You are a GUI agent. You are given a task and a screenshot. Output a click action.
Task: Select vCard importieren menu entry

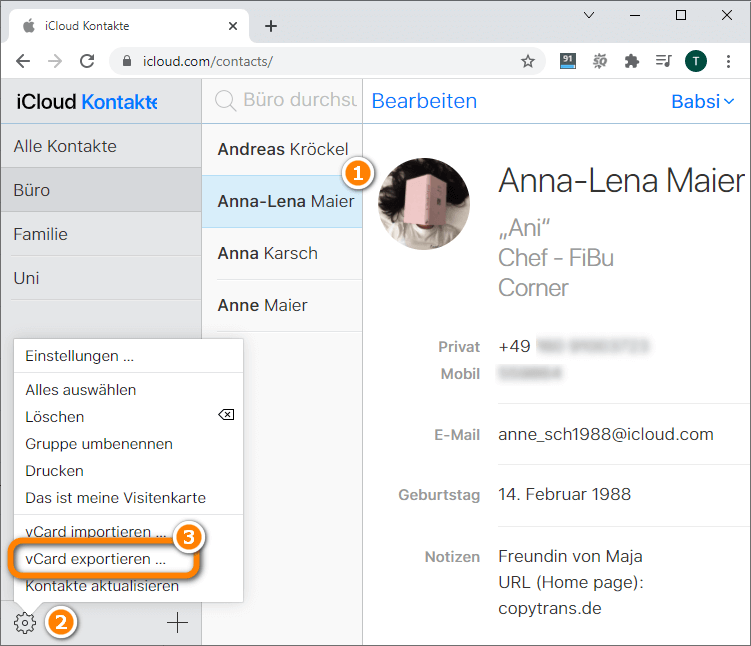point(95,532)
